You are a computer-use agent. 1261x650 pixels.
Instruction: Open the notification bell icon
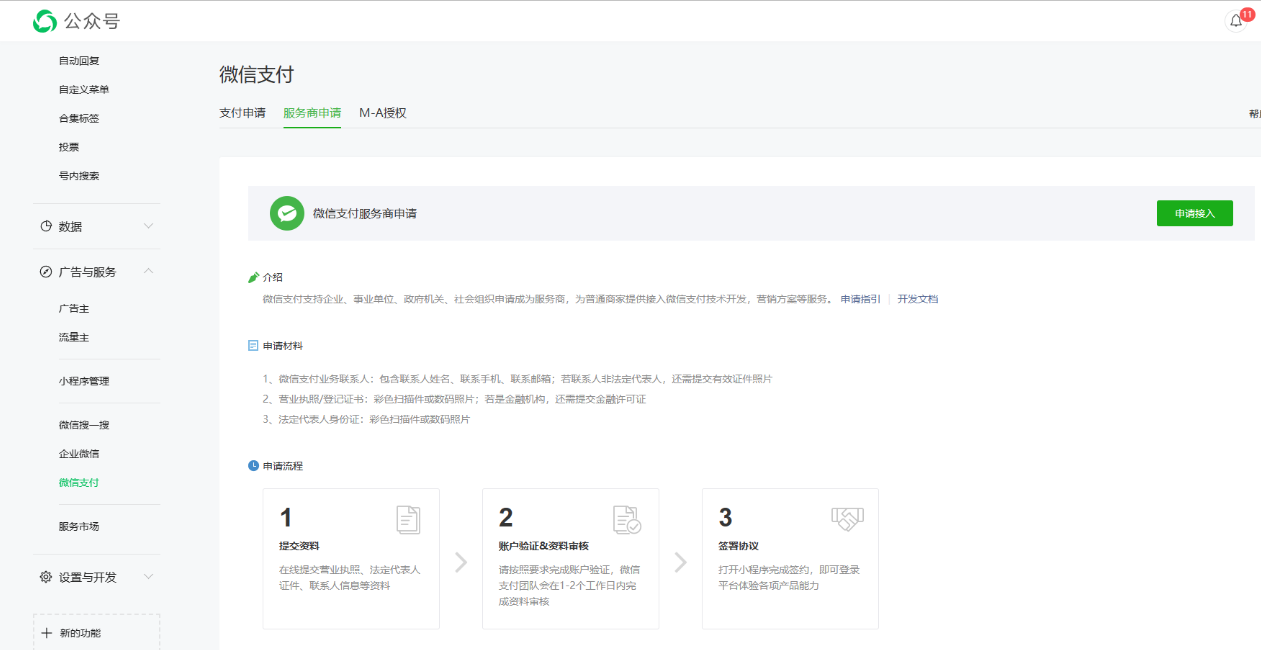[x=1236, y=21]
